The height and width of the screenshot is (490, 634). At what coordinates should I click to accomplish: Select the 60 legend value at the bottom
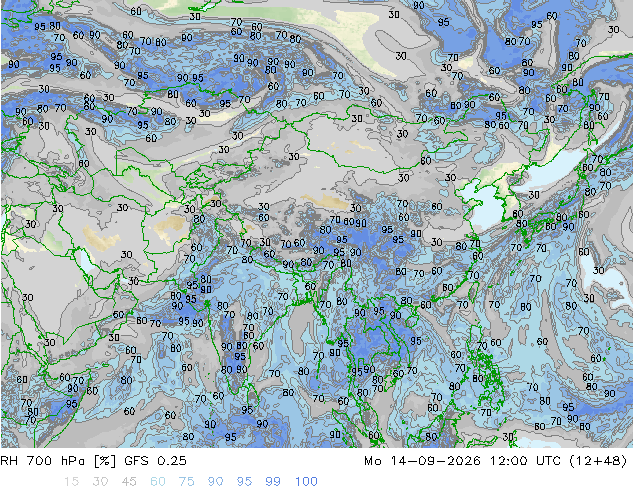158,482
